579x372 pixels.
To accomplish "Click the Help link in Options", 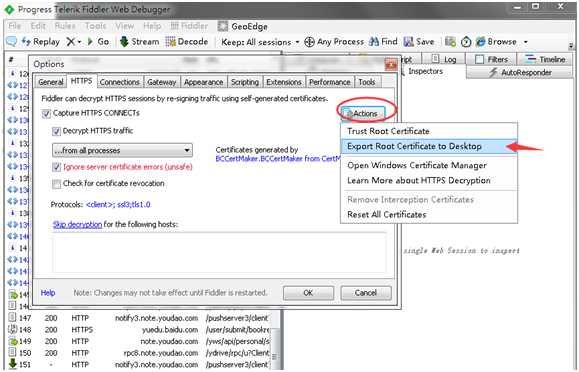I will (48, 293).
